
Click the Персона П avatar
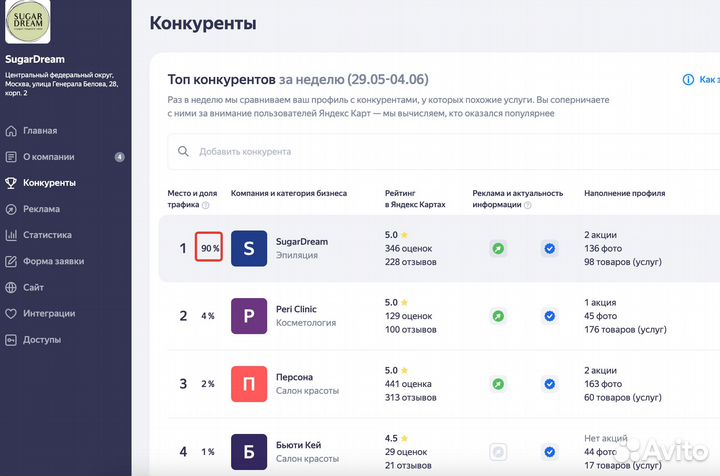249,384
